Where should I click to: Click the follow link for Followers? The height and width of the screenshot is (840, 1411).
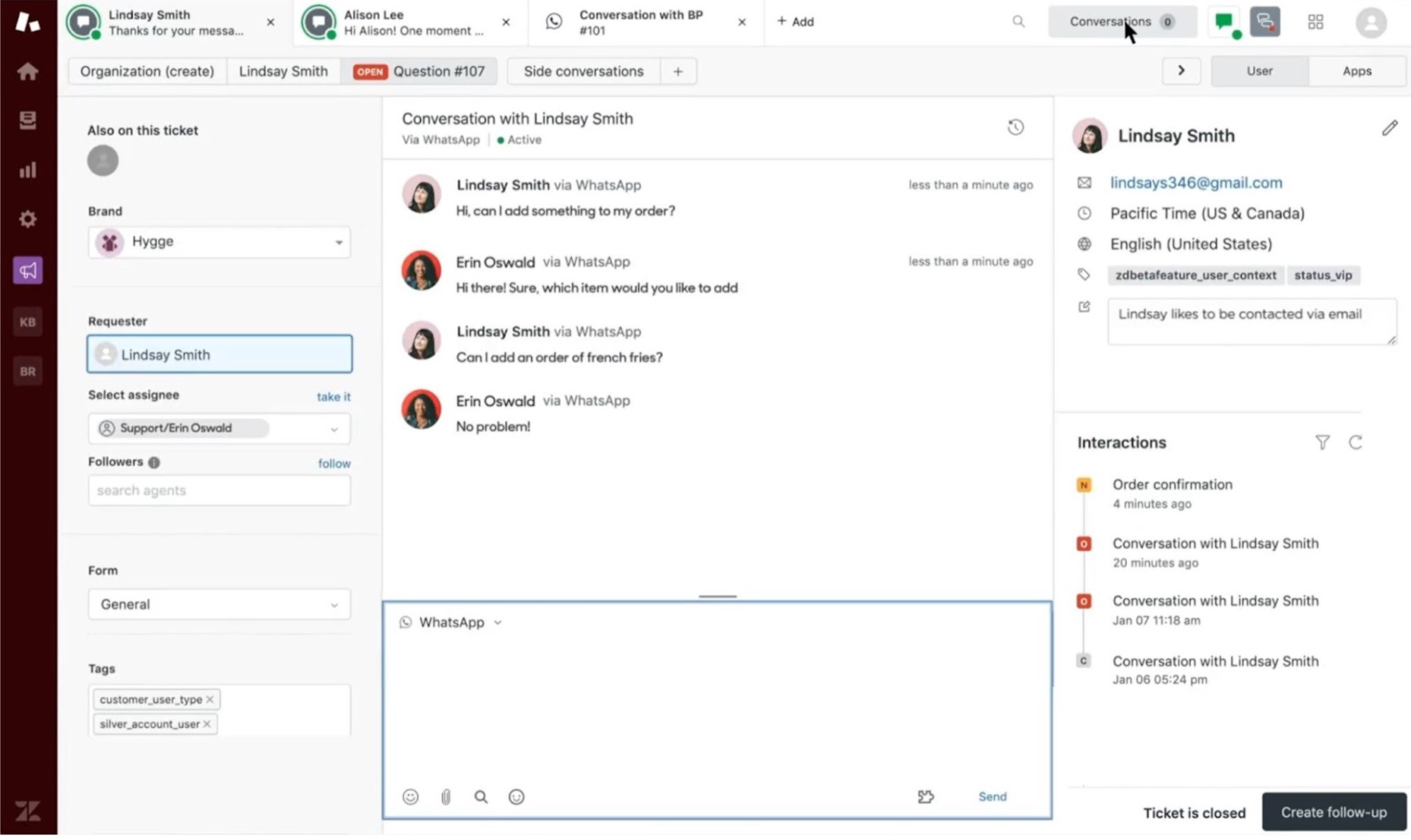pos(334,463)
